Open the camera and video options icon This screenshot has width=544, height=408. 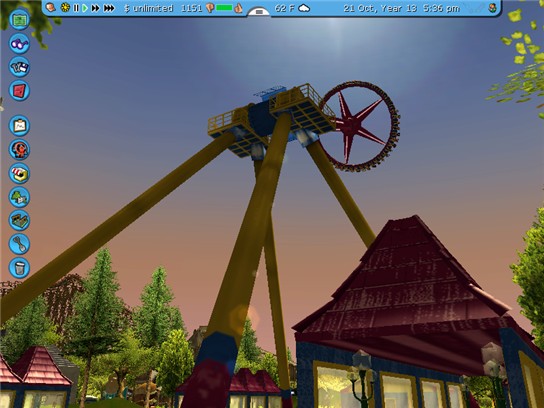tap(19, 67)
